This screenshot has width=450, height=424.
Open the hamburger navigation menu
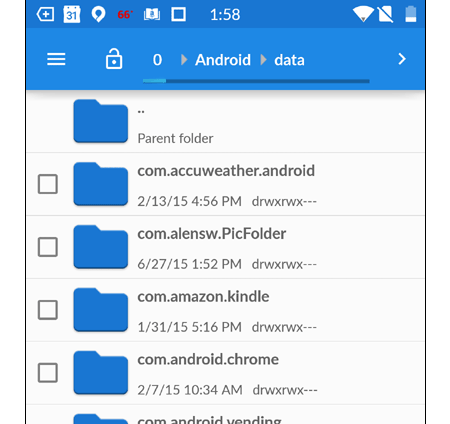pos(56,59)
